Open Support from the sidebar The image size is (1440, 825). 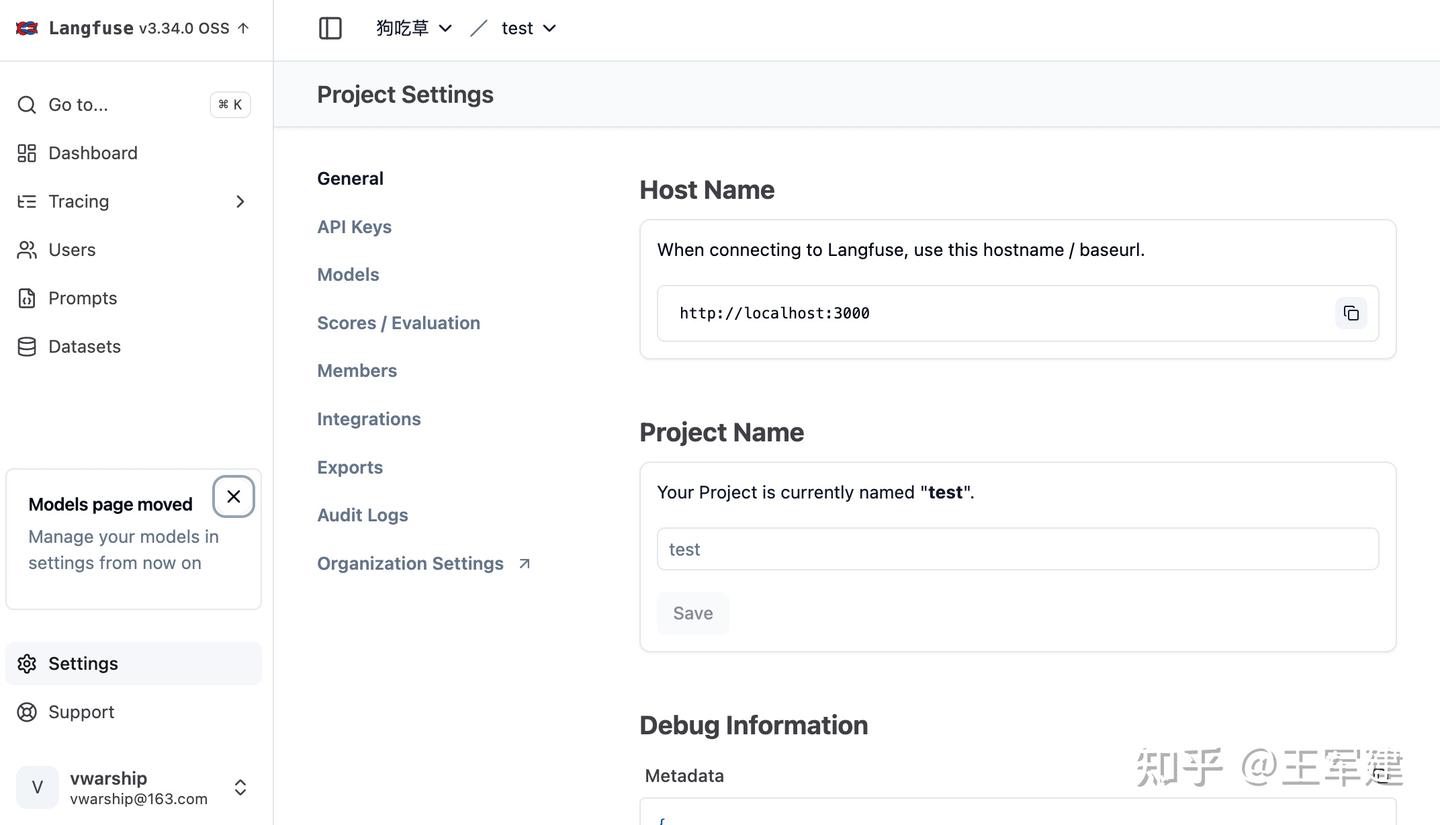tap(81, 712)
